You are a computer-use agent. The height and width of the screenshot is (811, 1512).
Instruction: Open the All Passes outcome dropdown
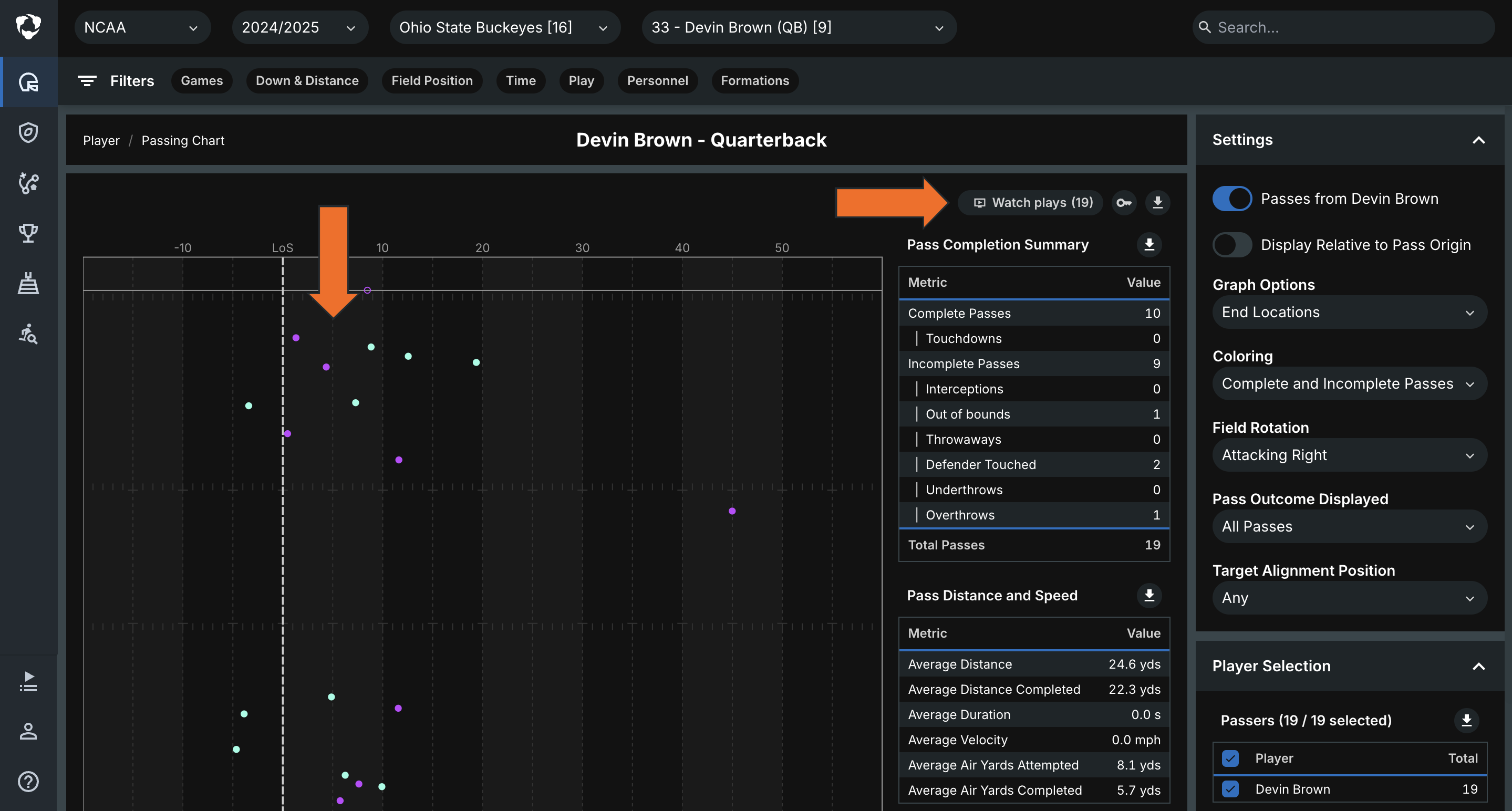(1350, 527)
